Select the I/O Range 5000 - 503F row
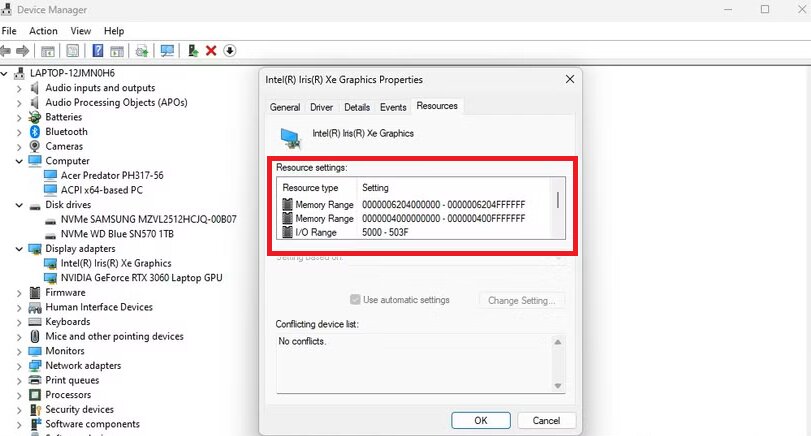Screen dimensions: 811x436 (x=415, y=233)
